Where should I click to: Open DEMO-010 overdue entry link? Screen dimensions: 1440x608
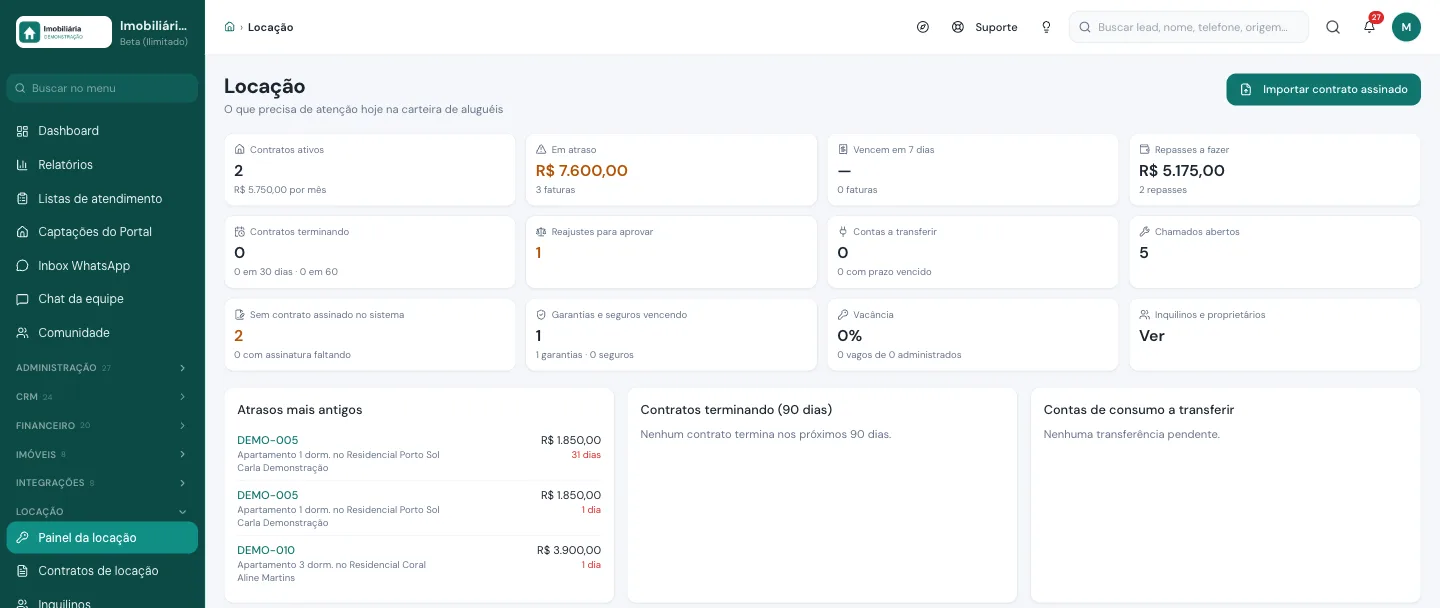[266, 550]
